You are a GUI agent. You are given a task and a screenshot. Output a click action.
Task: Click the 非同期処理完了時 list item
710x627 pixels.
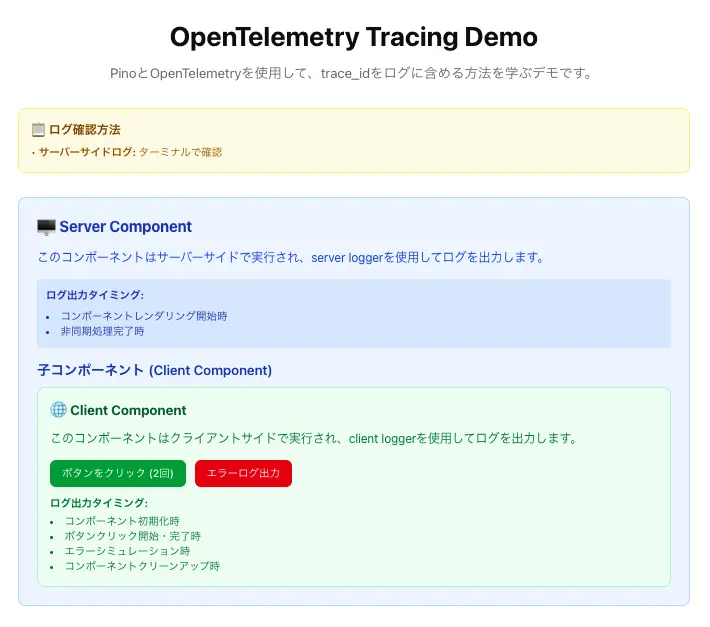(102, 331)
